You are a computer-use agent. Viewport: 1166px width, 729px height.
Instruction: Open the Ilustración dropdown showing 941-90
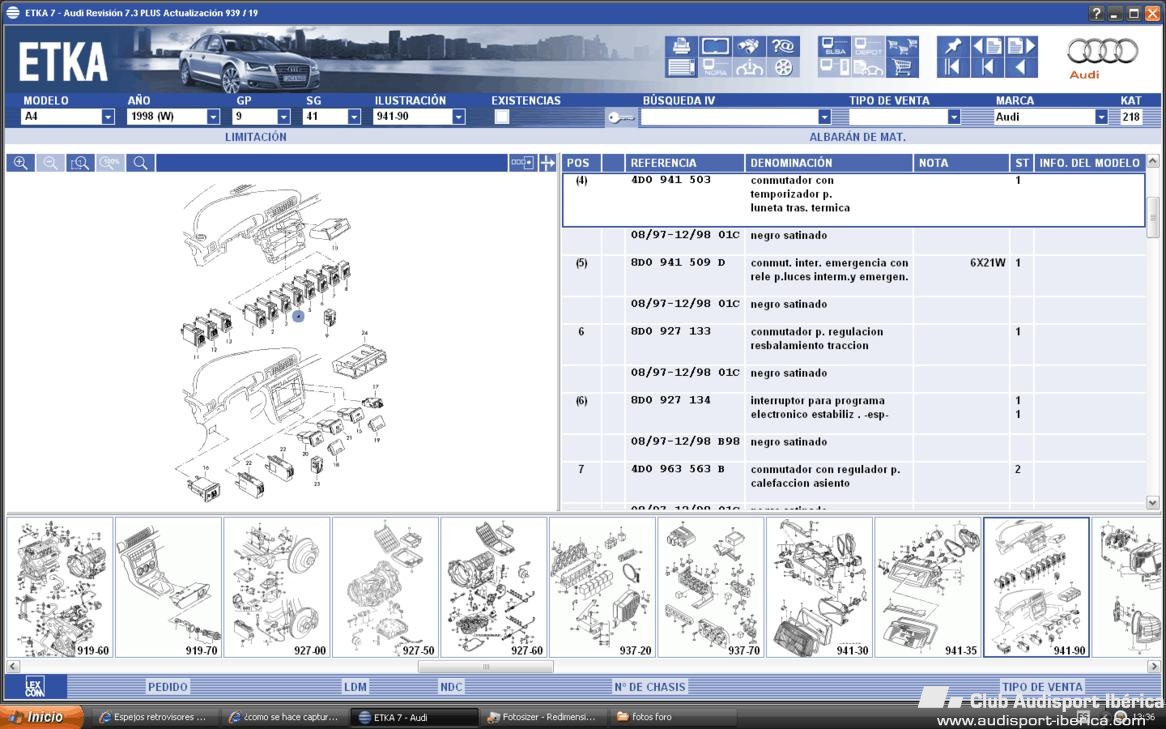pos(459,117)
